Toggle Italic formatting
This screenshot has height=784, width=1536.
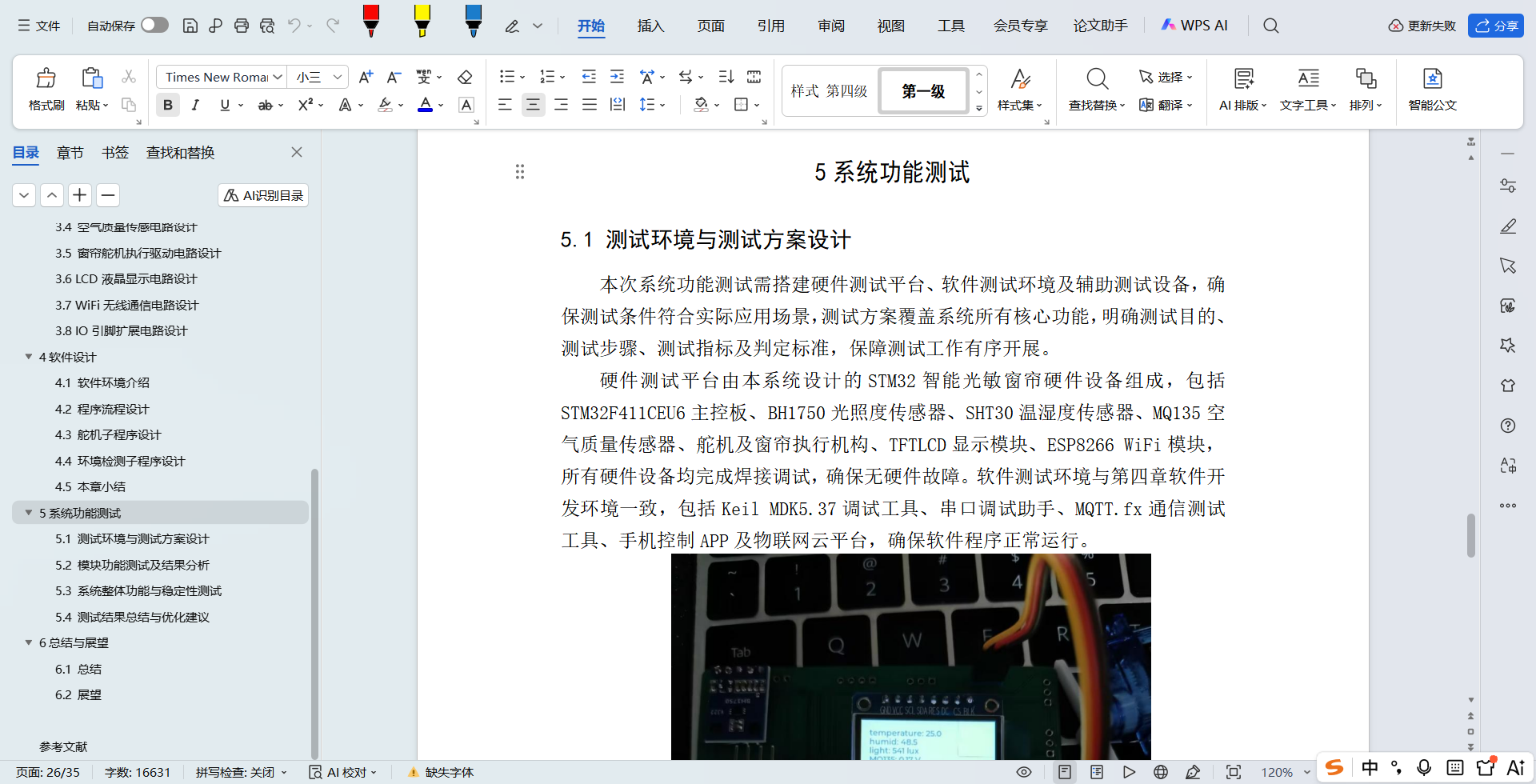(195, 105)
